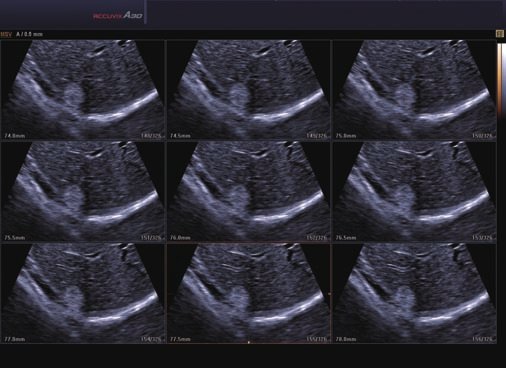Viewport: 506px width, 368px height.
Task: Click the 76.5mm depth label
Action: [346, 238]
